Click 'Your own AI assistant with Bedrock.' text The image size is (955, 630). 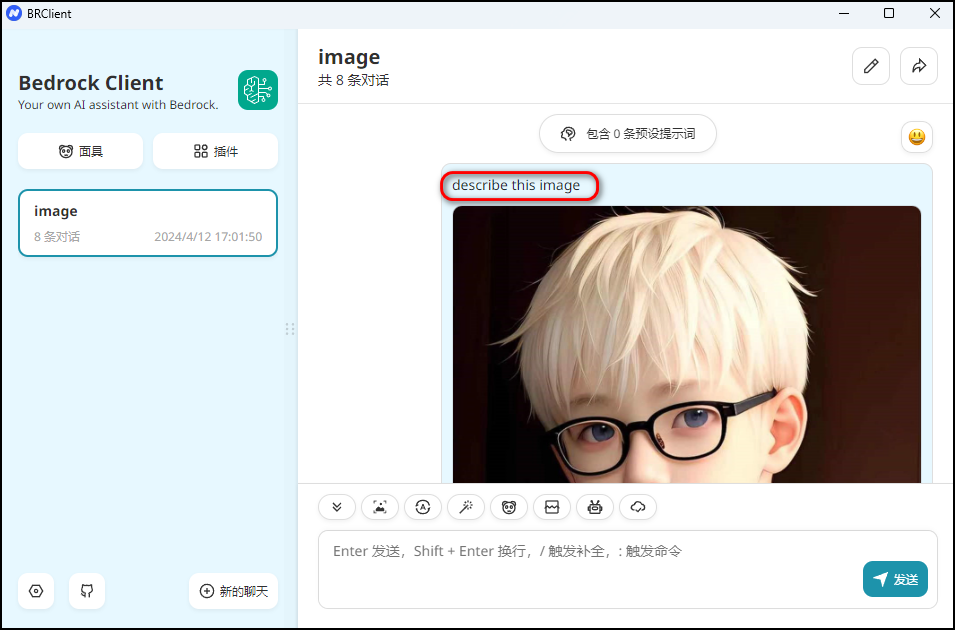click(x=118, y=105)
